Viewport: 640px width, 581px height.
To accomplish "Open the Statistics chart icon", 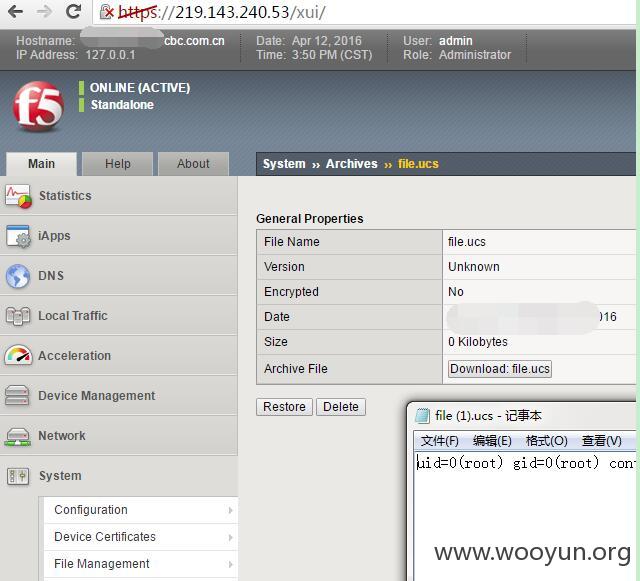I will pyautogui.click(x=18, y=196).
